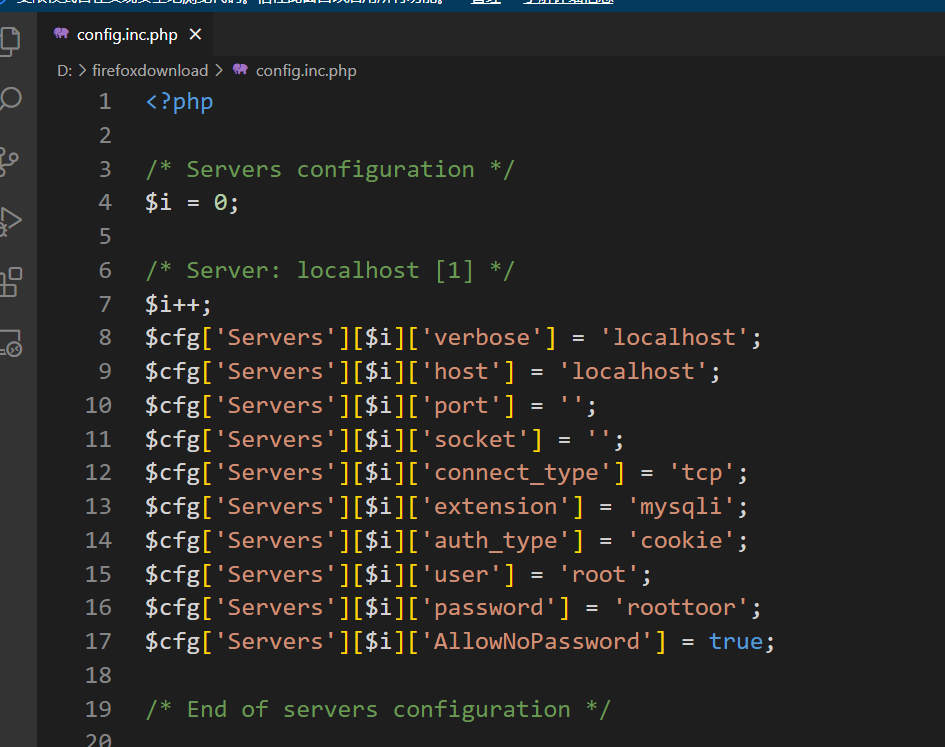The width and height of the screenshot is (945, 747).
Task: Click the 'localhost' value on the host line
Action: coord(633,371)
